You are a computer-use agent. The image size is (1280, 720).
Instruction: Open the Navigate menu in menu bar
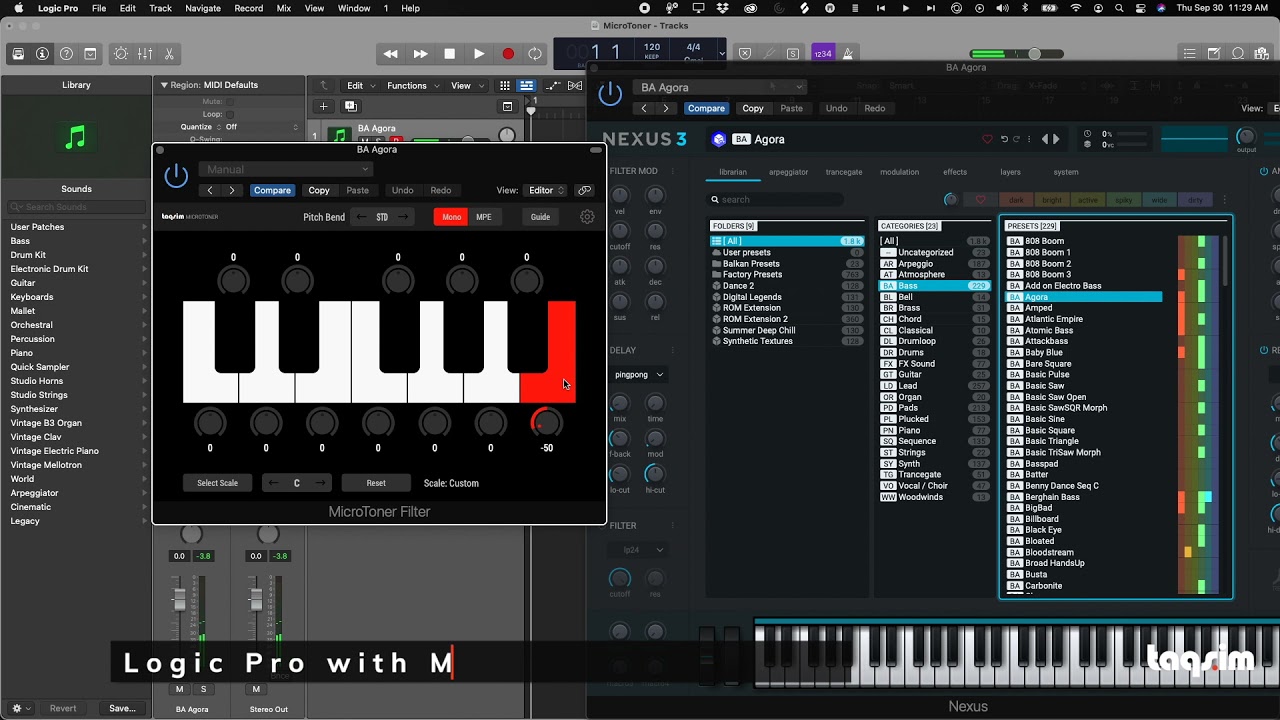tap(203, 8)
